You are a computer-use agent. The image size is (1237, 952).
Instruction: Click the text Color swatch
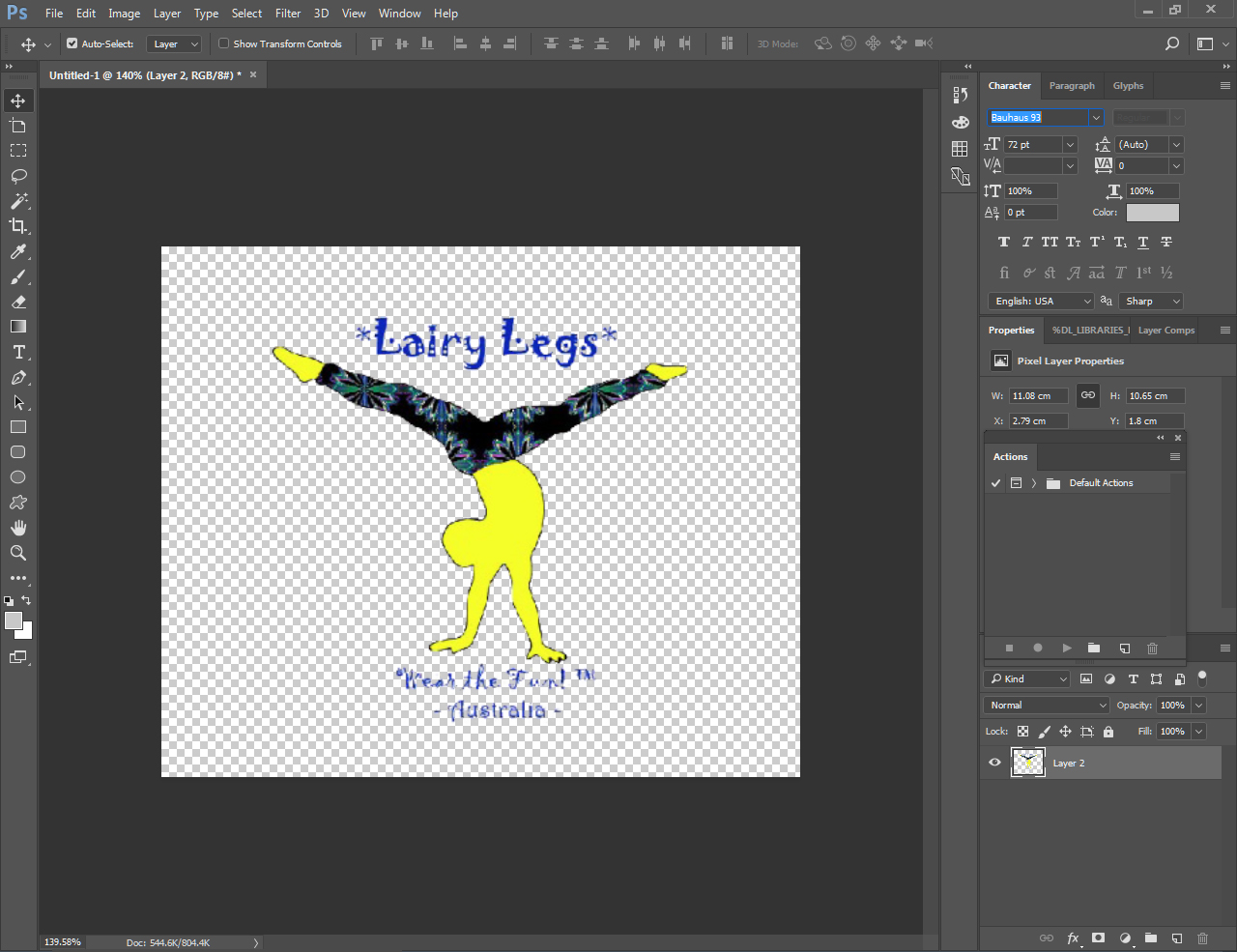pyautogui.click(x=1152, y=213)
